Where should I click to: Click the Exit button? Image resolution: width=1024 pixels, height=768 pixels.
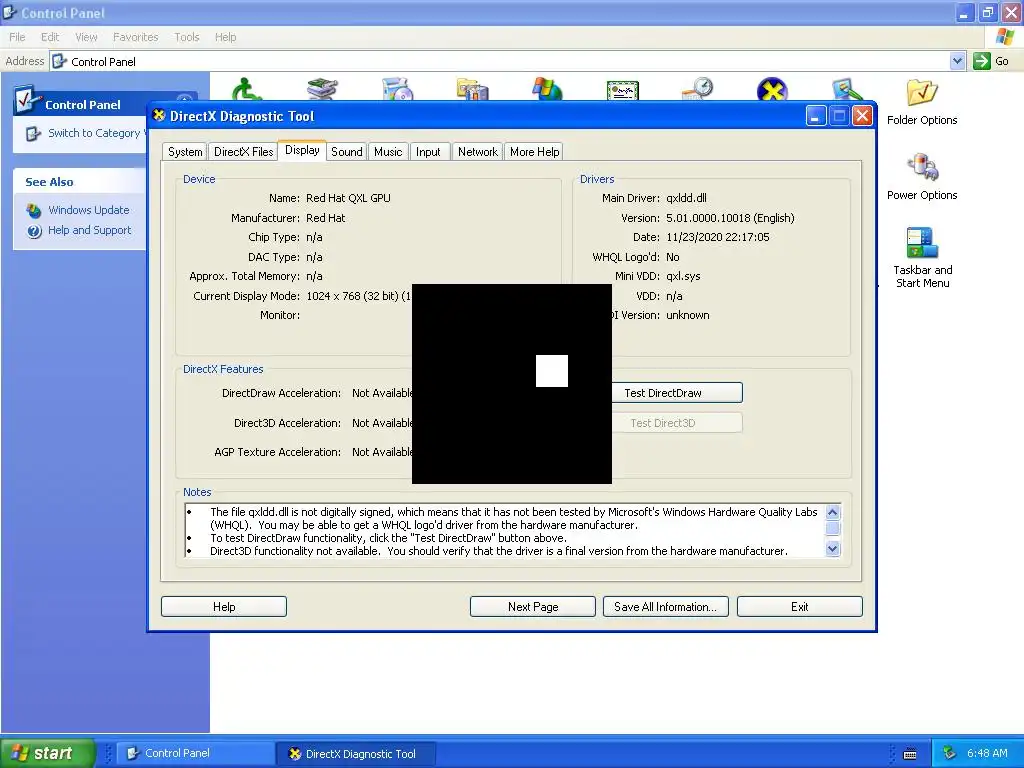[799, 607]
